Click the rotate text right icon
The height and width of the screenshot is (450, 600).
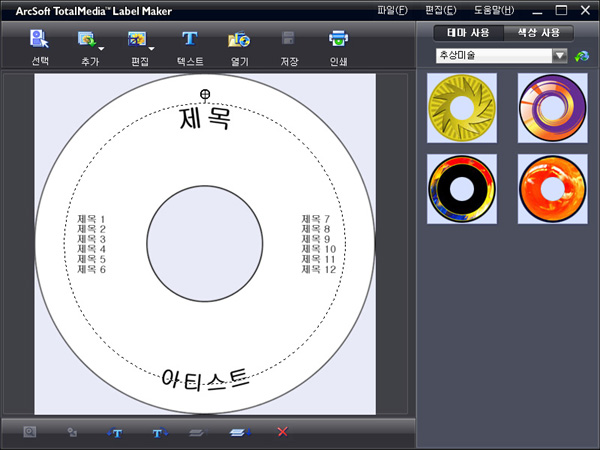point(160,432)
